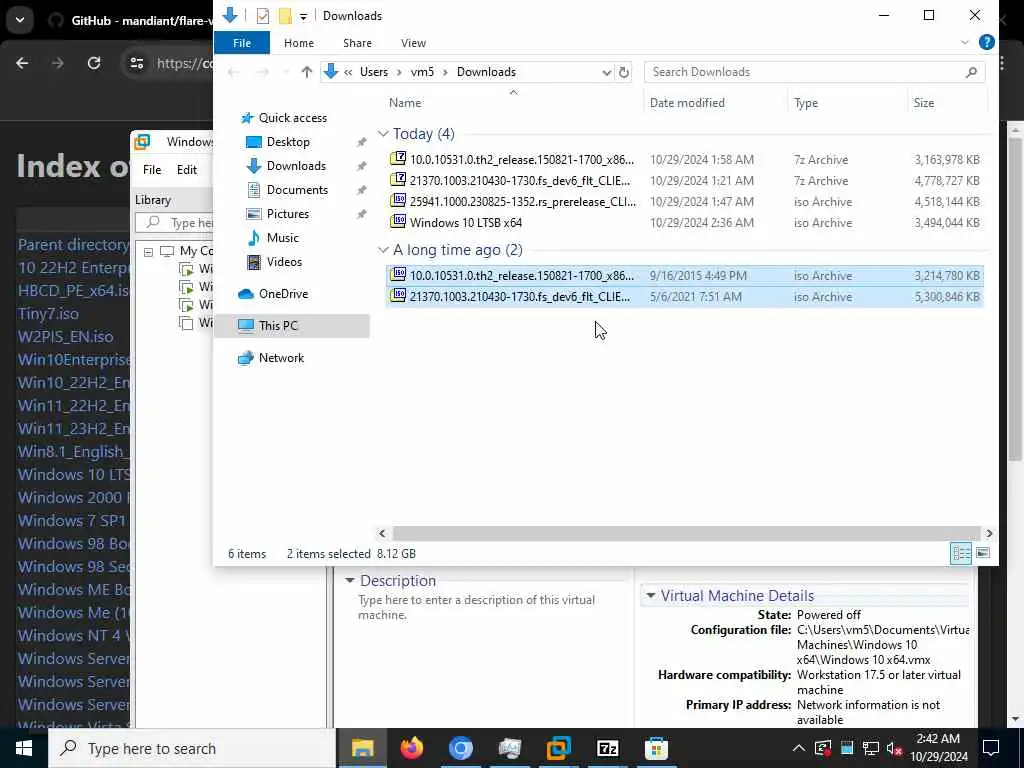Viewport: 1024px width, 768px height.
Task: Switch to Large icons view layout
Action: point(982,554)
